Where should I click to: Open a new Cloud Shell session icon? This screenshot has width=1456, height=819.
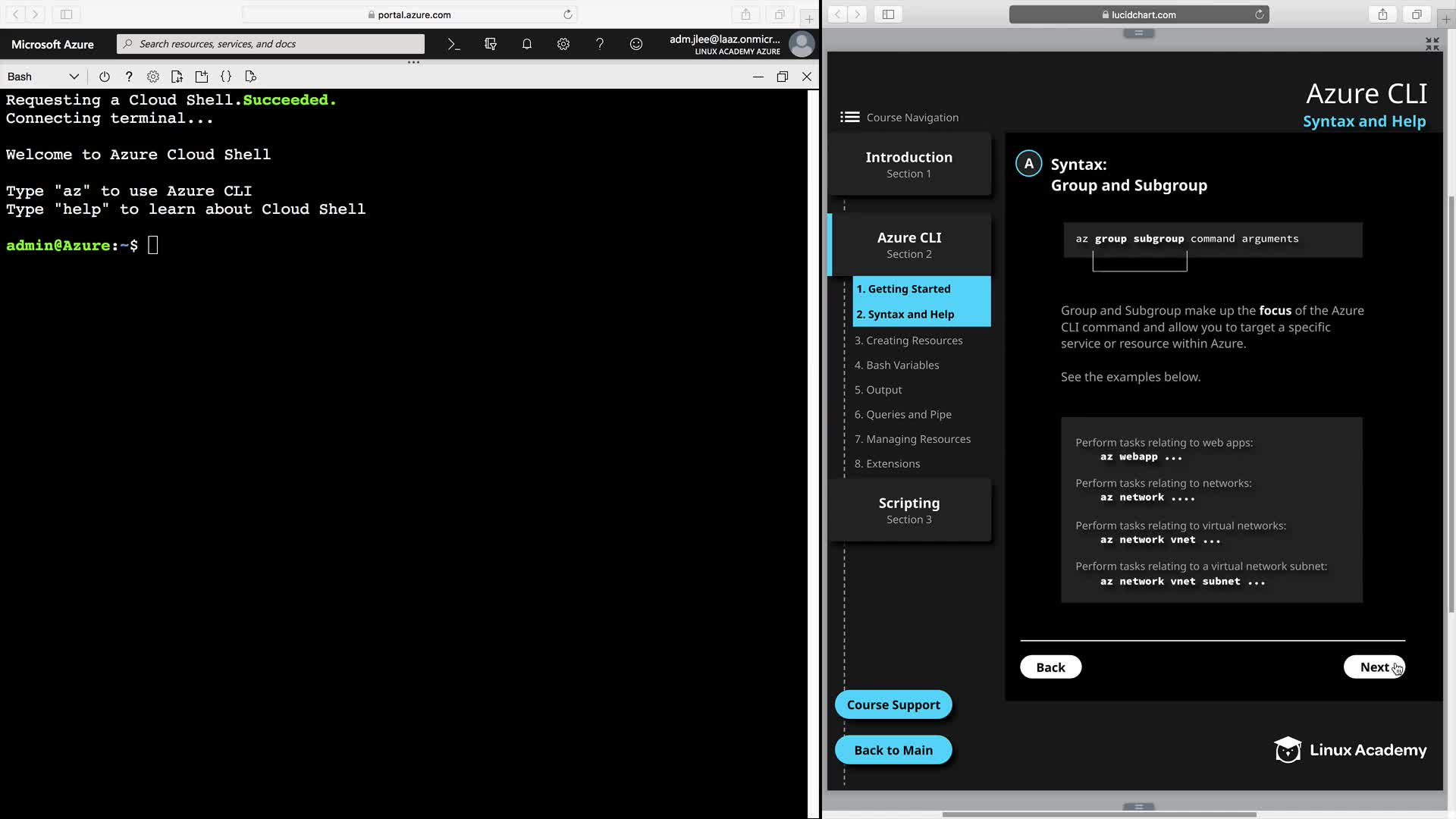pos(202,77)
